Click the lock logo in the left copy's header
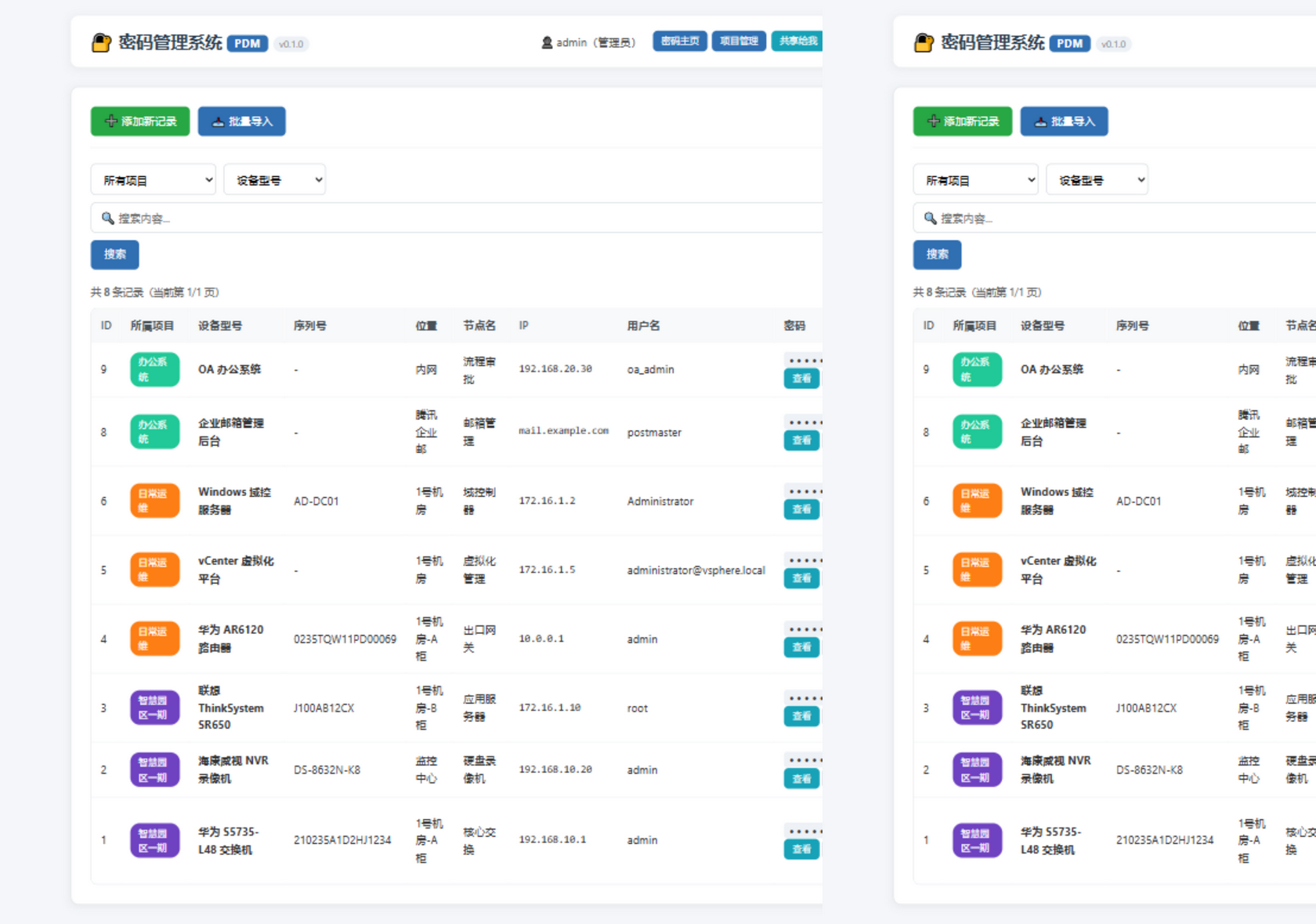 [101, 42]
